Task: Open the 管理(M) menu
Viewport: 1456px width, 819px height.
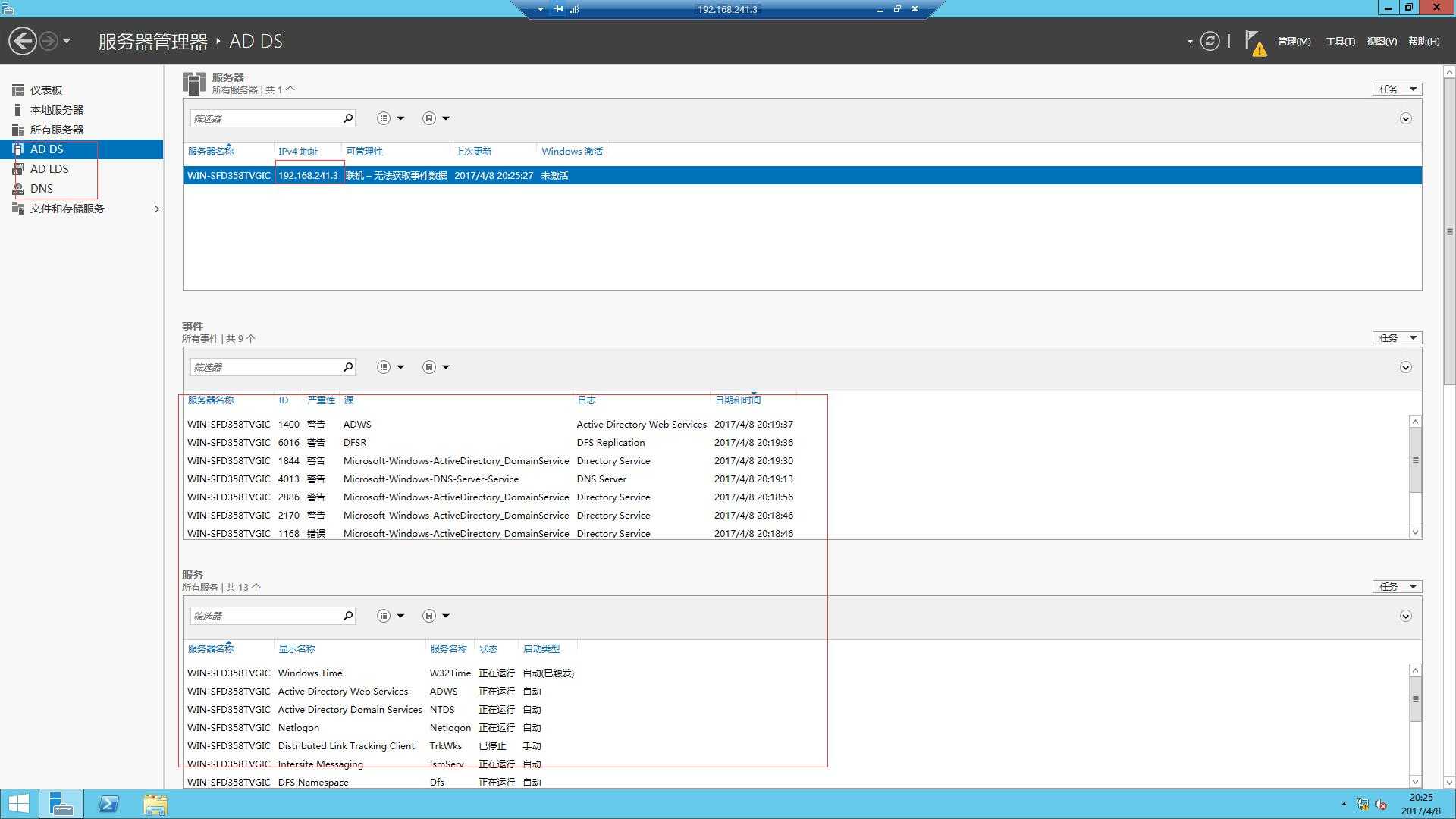Action: (1294, 42)
